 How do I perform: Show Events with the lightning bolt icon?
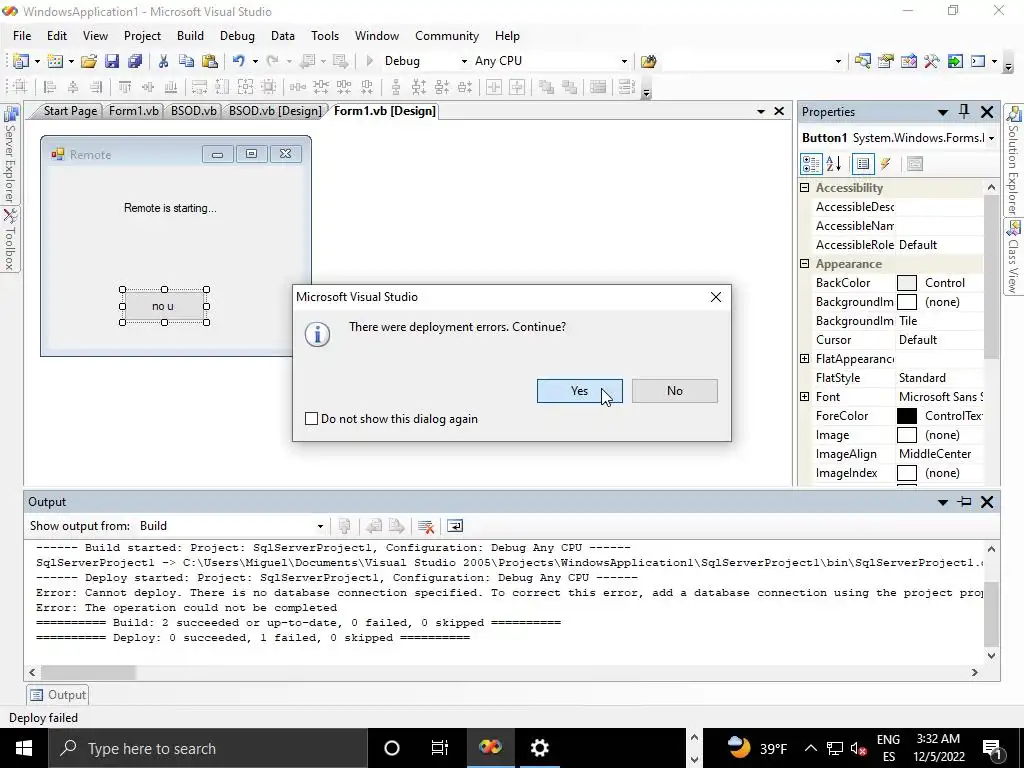click(886, 164)
